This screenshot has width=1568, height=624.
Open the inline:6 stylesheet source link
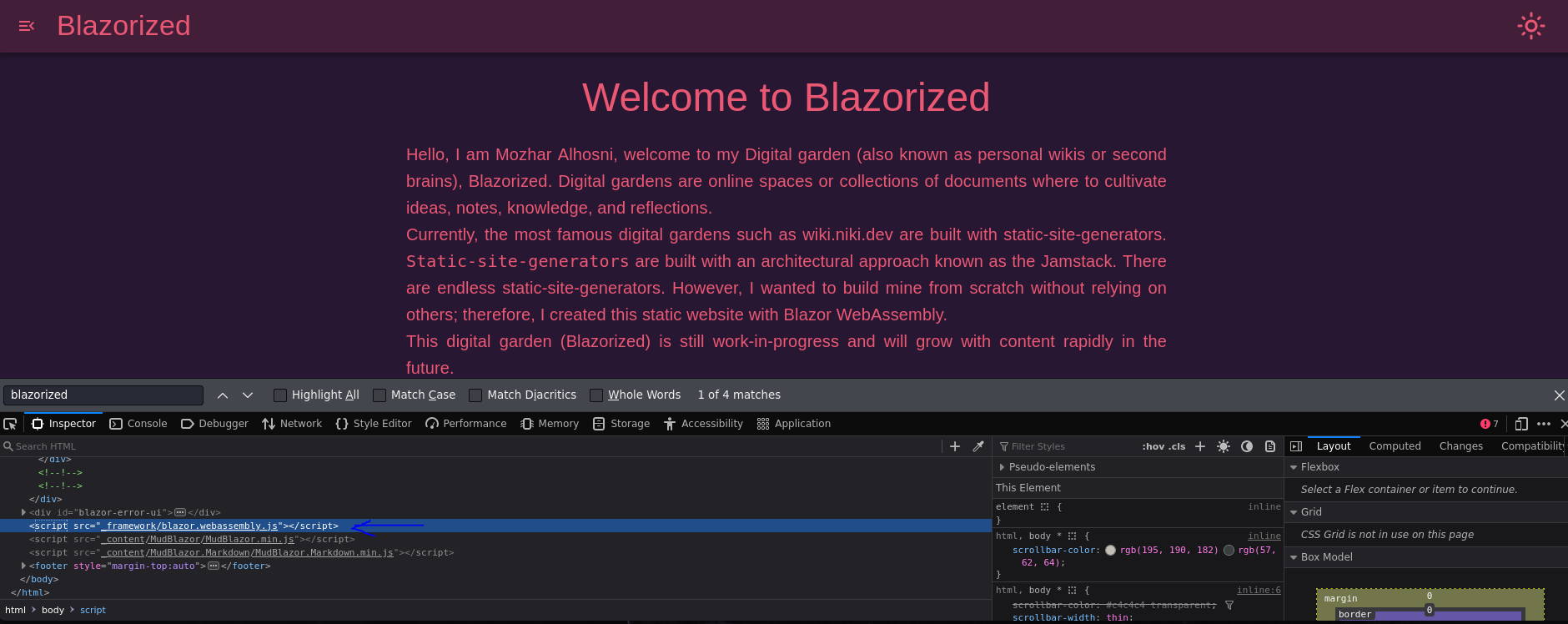point(1259,590)
